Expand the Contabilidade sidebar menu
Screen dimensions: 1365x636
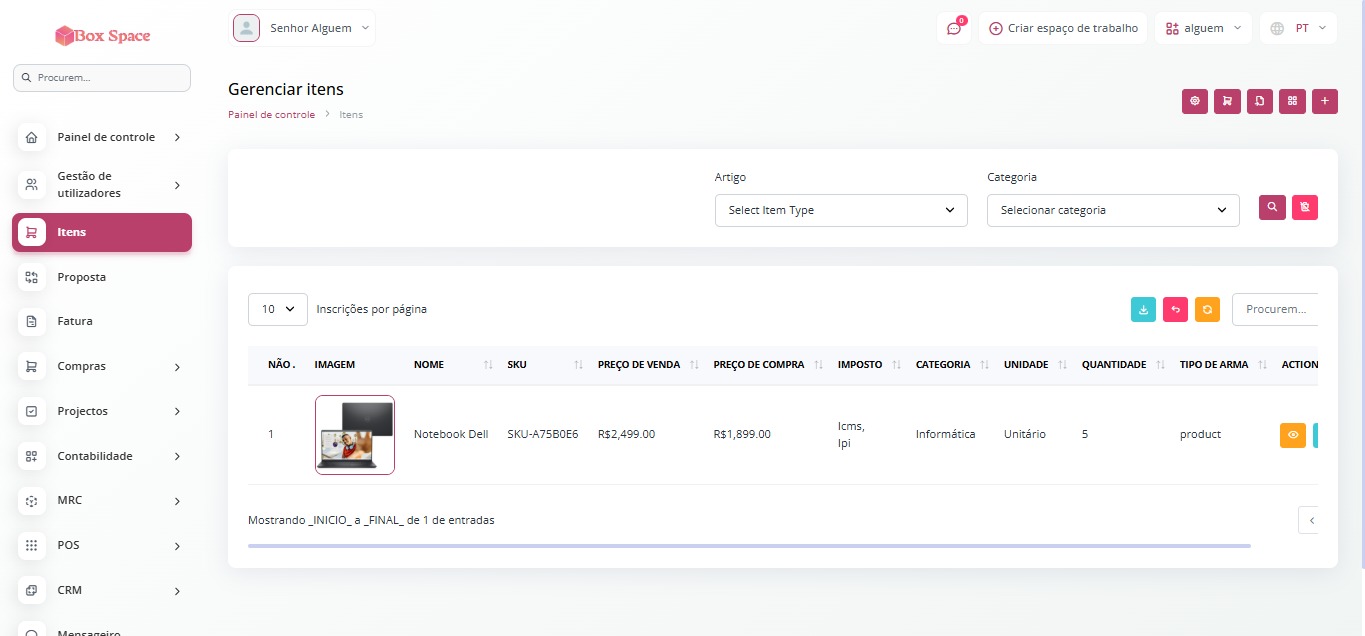pos(102,456)
